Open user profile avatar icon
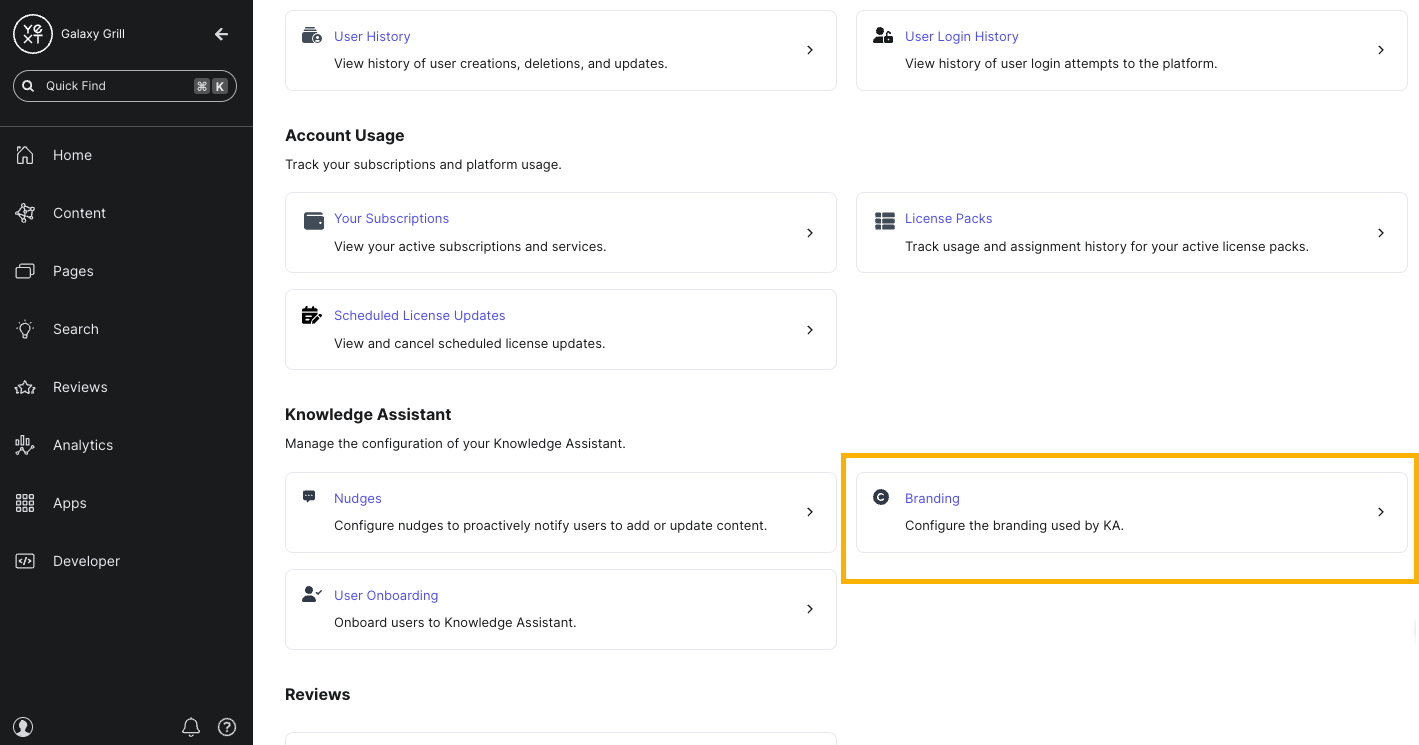The height and width of the screenshot is (745, 1419). (x=24, y=727)
